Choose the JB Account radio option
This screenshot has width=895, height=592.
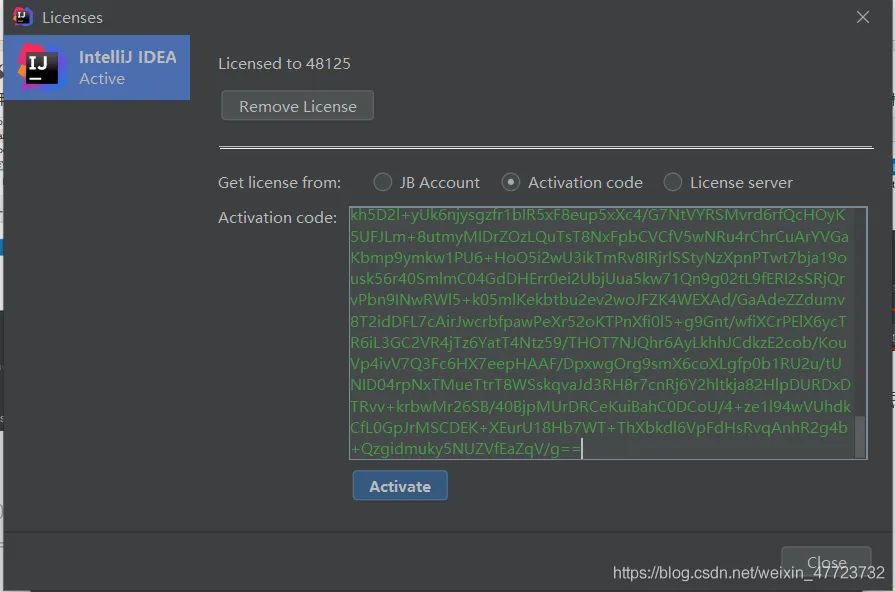[x=383, y=182]
